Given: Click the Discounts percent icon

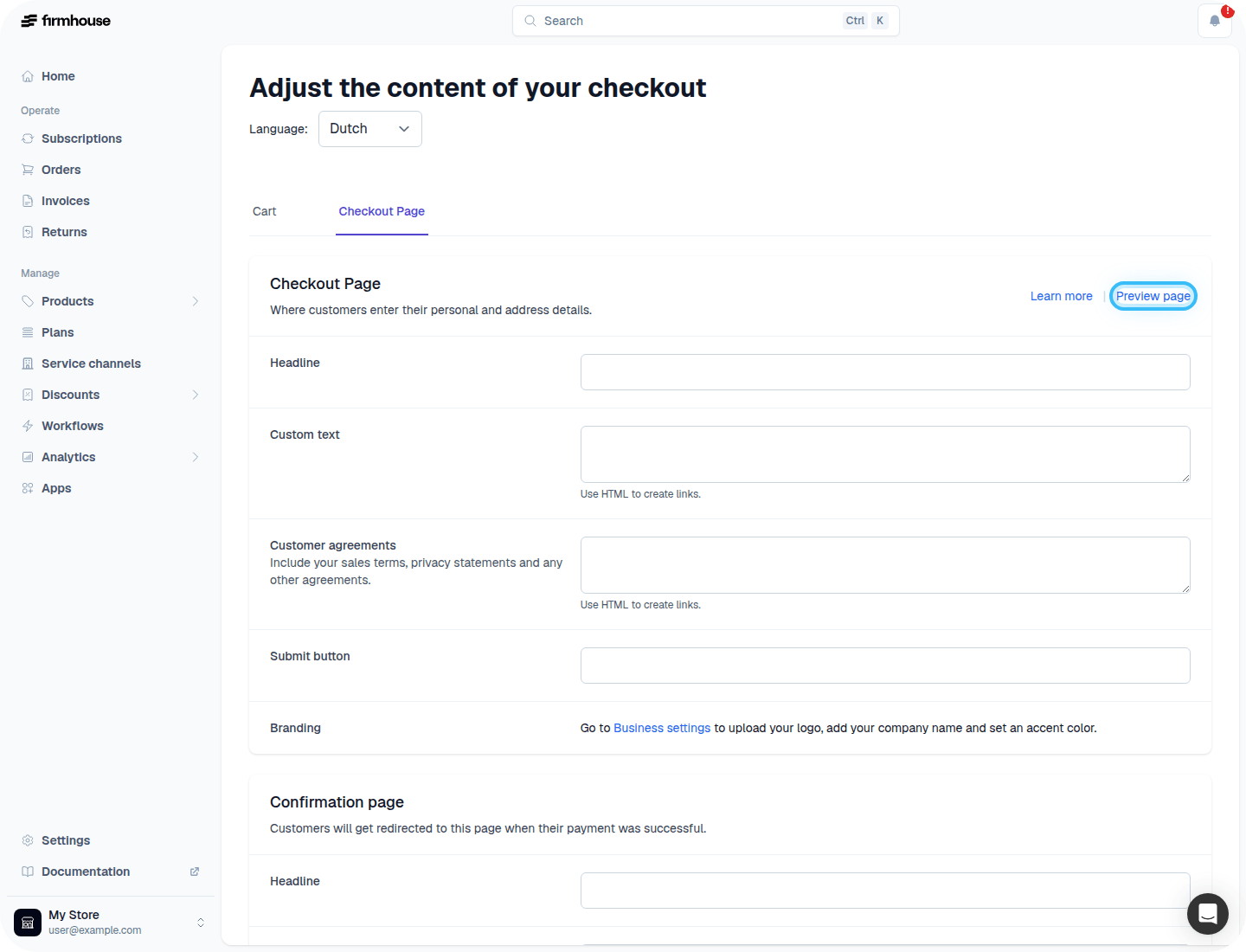Looking at the screenshot, I should pos(28,395).
